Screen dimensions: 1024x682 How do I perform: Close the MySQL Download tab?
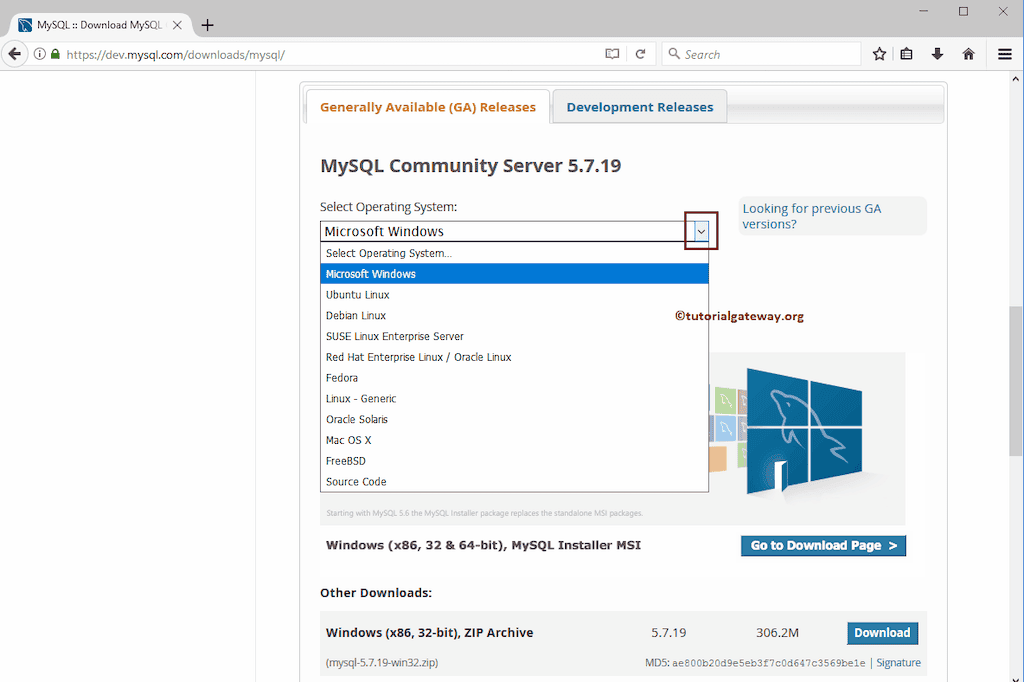(x=177, y=25)
